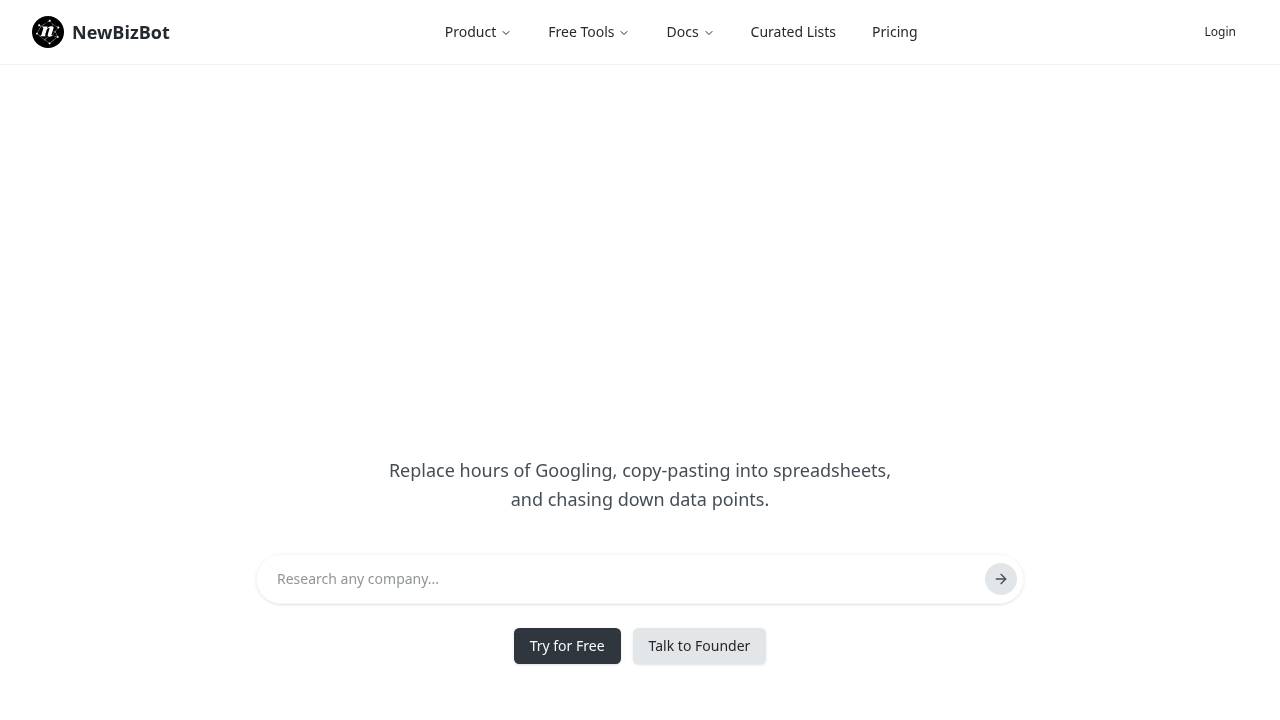
Task: Click the circular arrow to research a company
Action: 1000,578
